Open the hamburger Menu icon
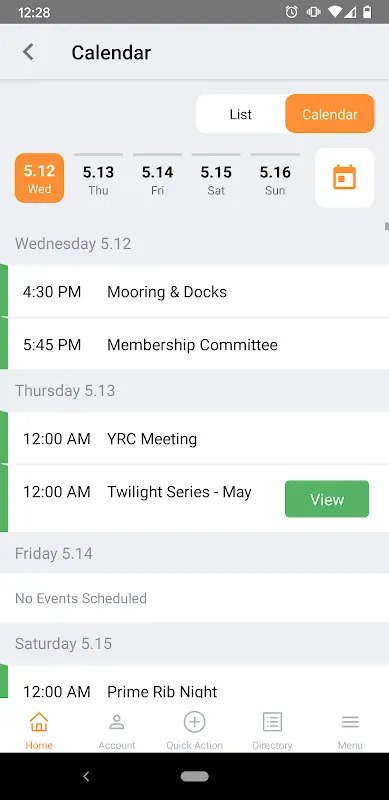 [x=350, y=722]
